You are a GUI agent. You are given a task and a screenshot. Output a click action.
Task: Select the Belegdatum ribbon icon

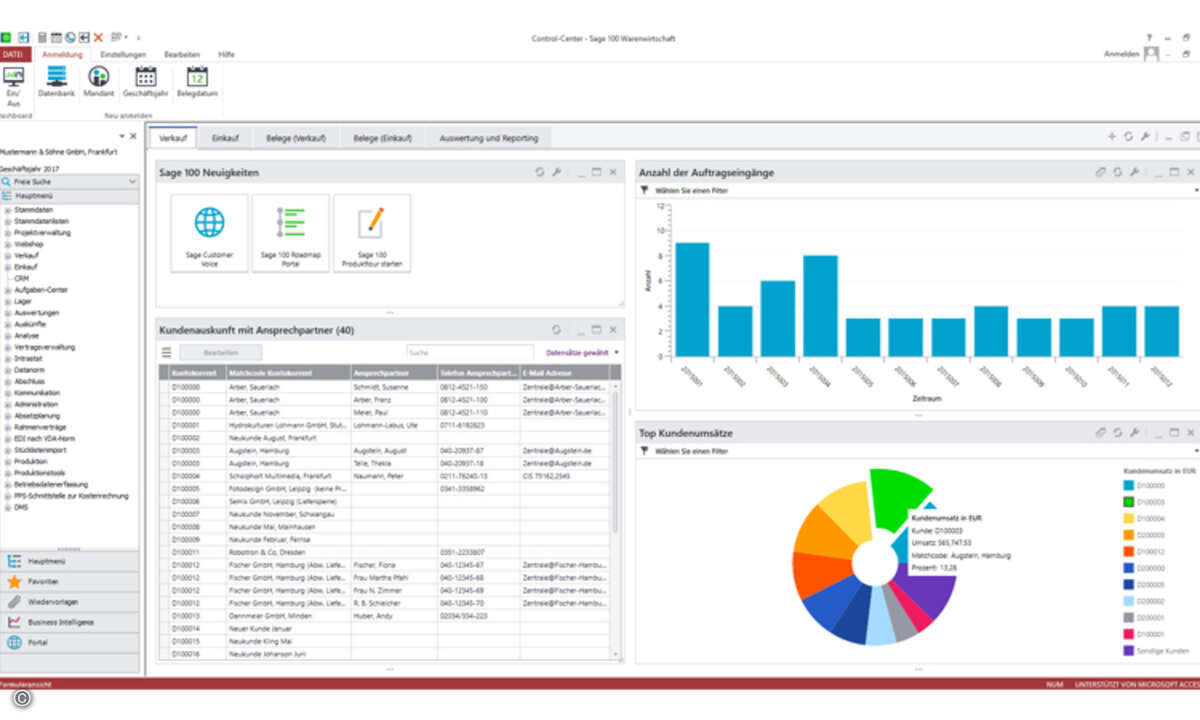point(197,77)
